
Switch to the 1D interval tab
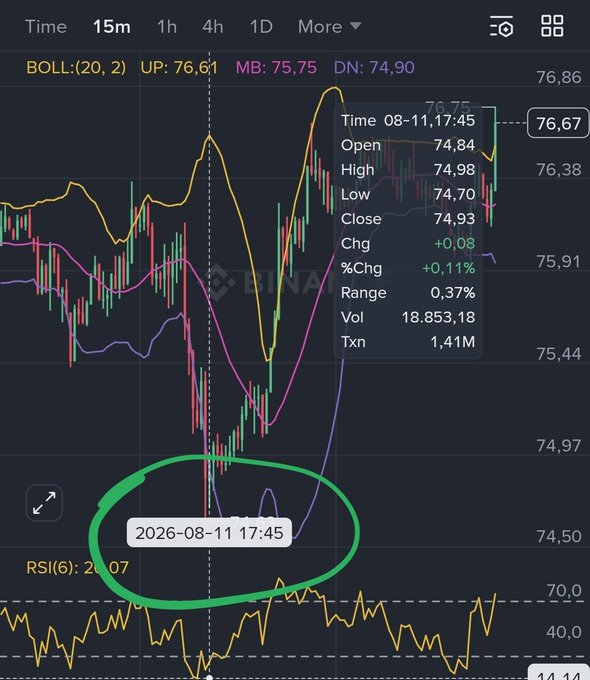261,27
